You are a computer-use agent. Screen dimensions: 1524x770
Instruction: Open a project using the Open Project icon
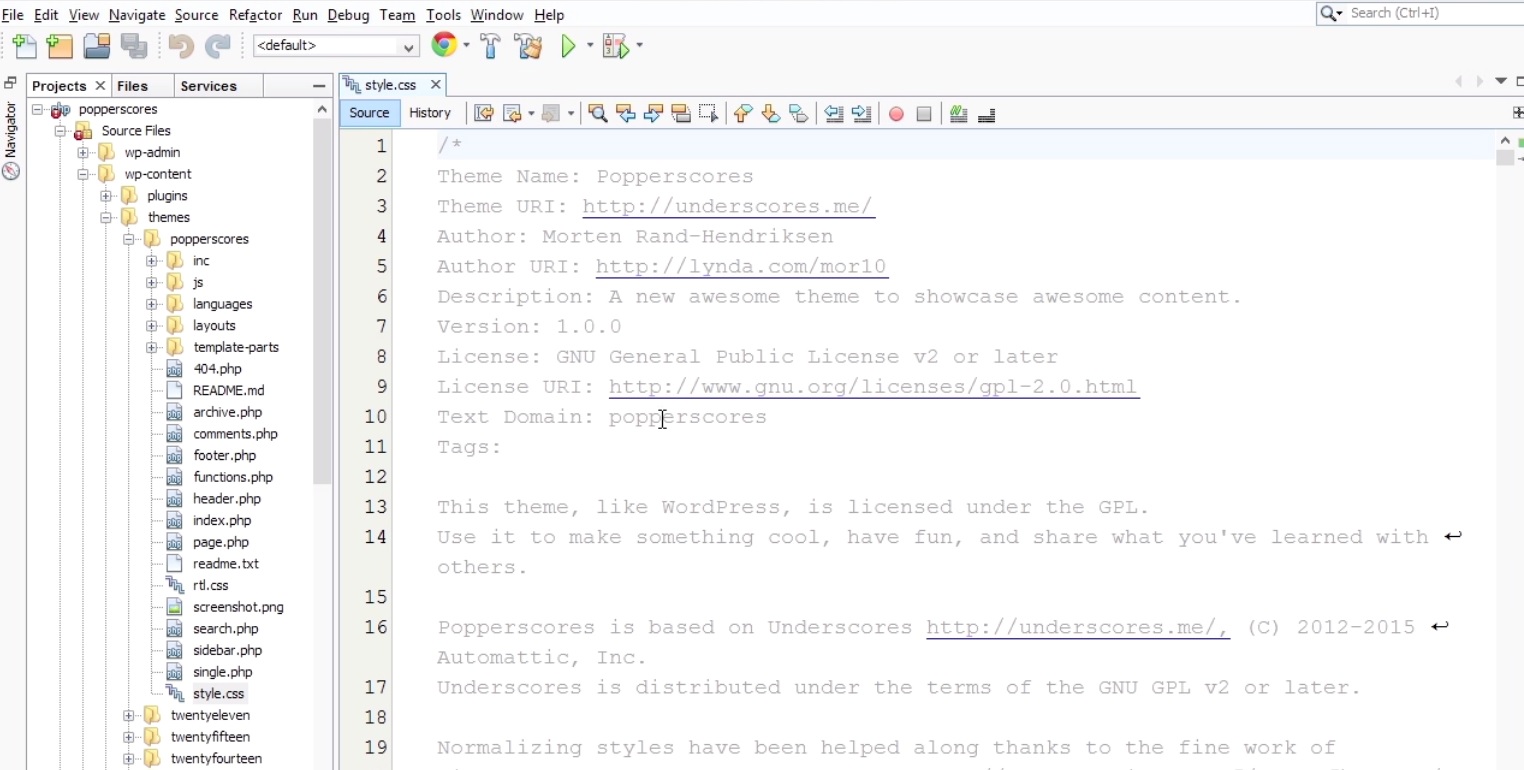coord(97,46)
